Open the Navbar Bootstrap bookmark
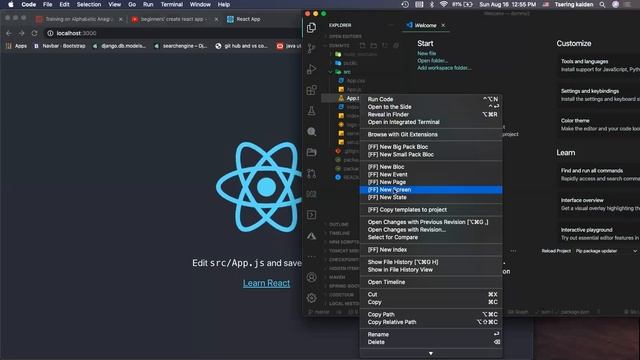The height and width of the screenshot is (360, 640). (60, 46)
